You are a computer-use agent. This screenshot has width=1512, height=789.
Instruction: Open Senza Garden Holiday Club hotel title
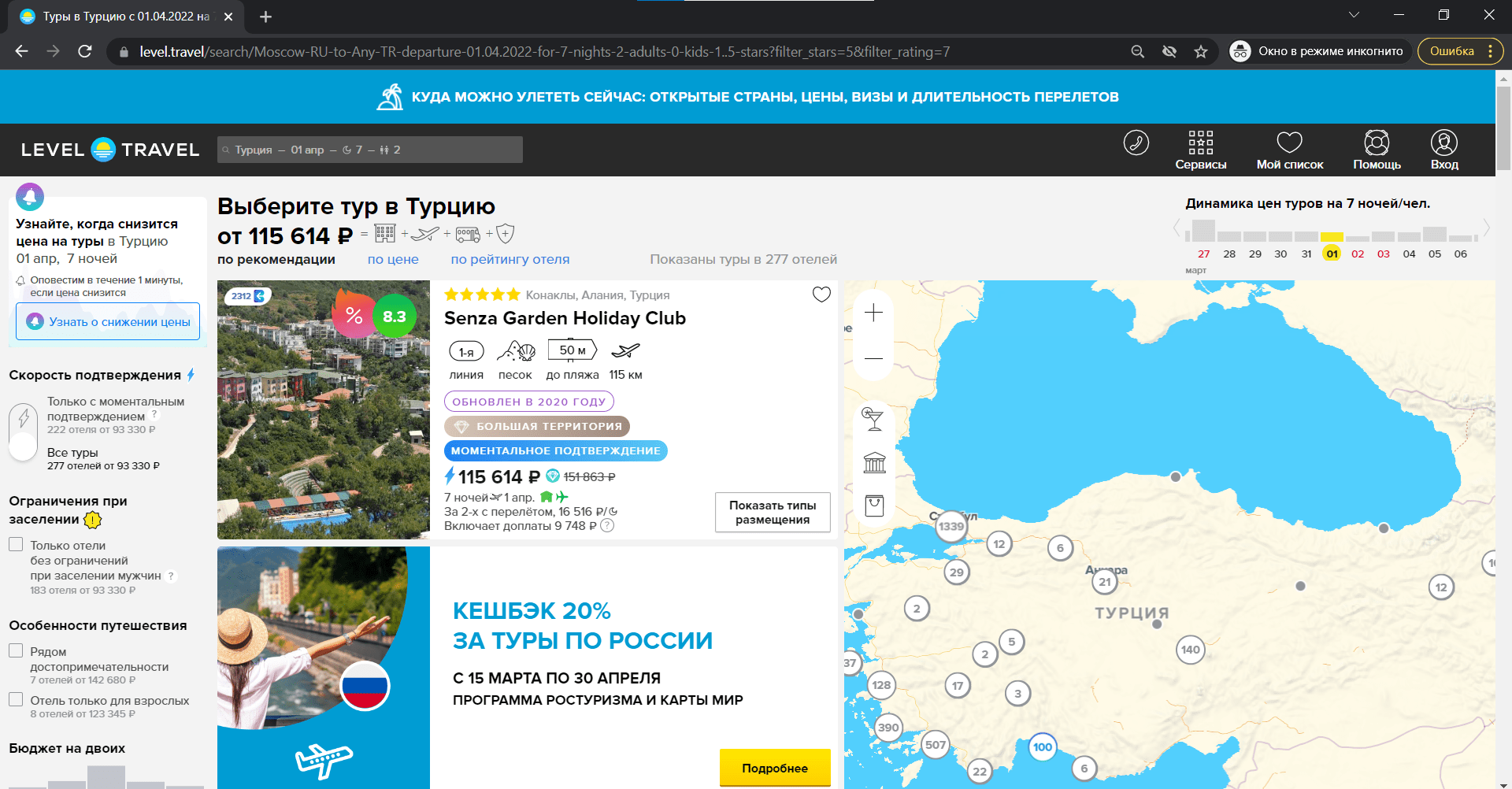coord(565,318)
